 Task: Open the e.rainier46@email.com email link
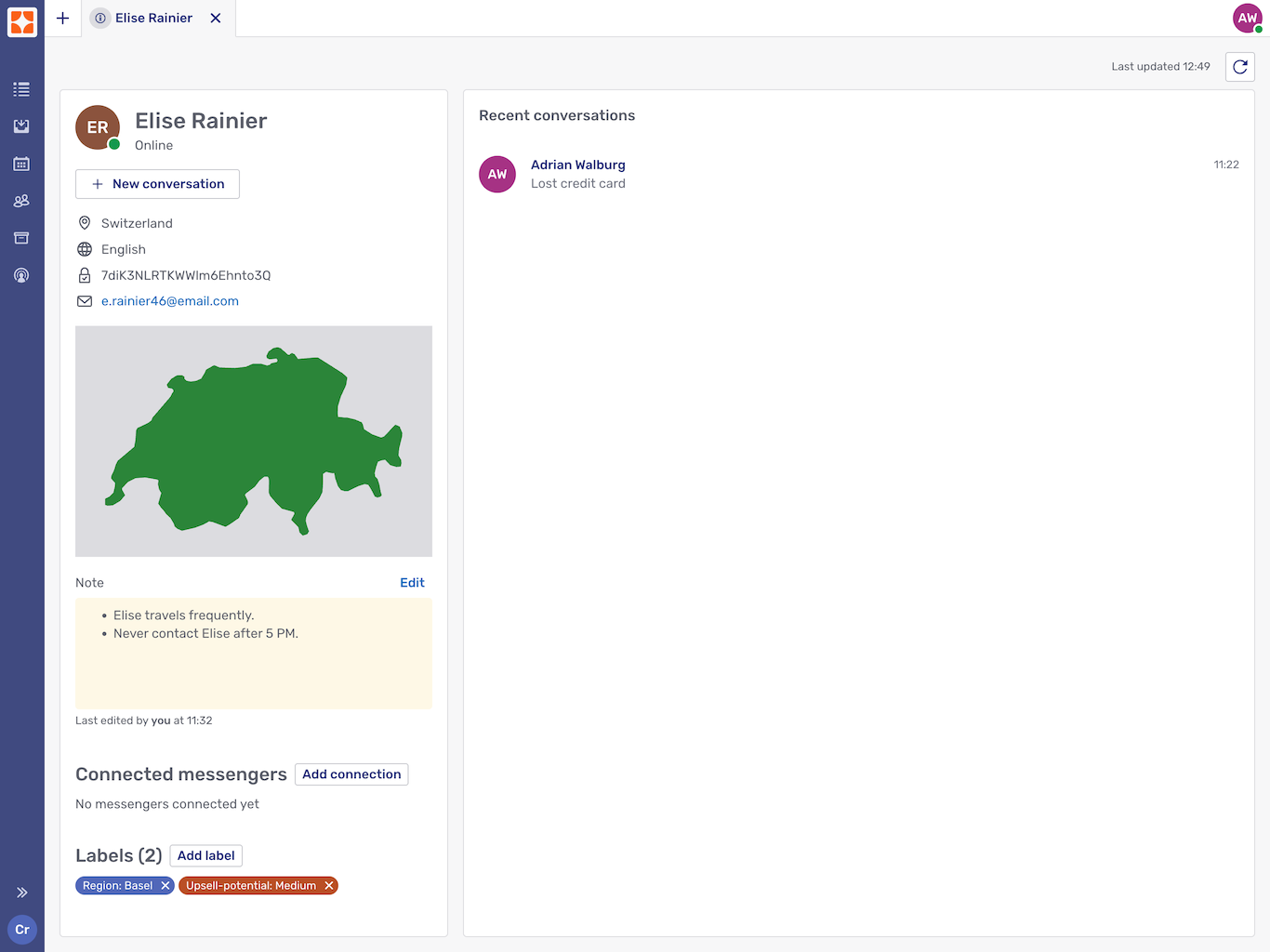coord(170,300)
